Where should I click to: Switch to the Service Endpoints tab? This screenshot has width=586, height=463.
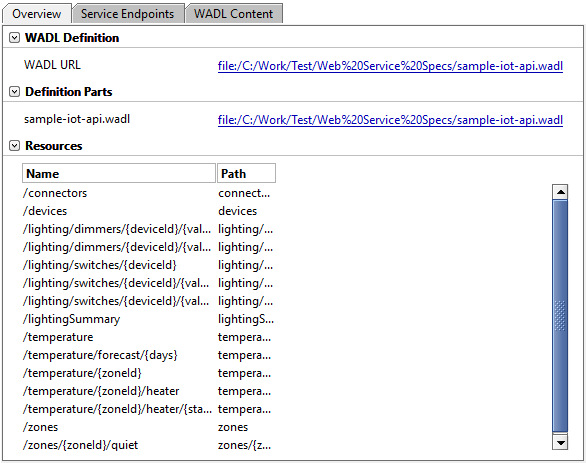[128, 14]
